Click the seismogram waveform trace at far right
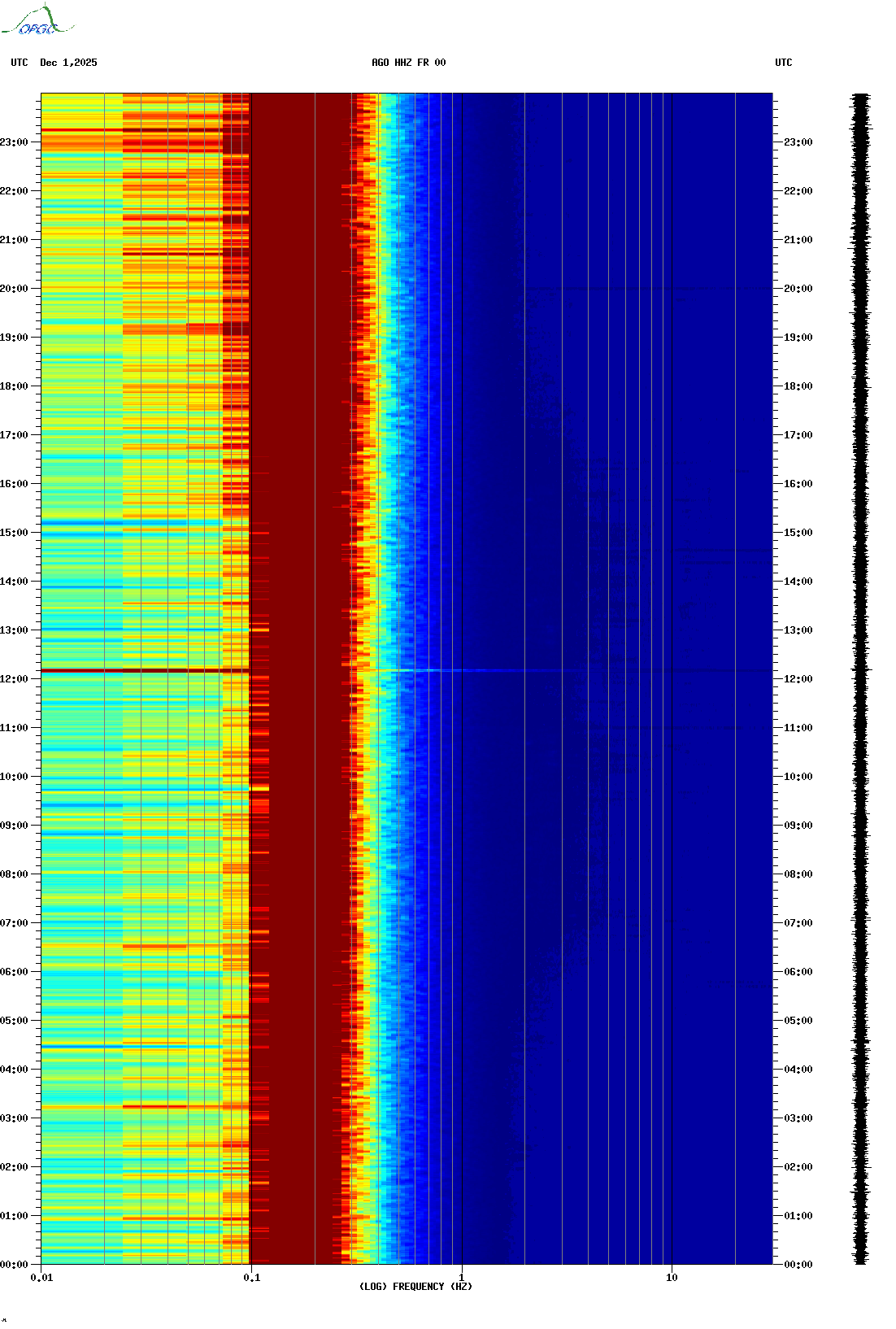 coord(861,679)
